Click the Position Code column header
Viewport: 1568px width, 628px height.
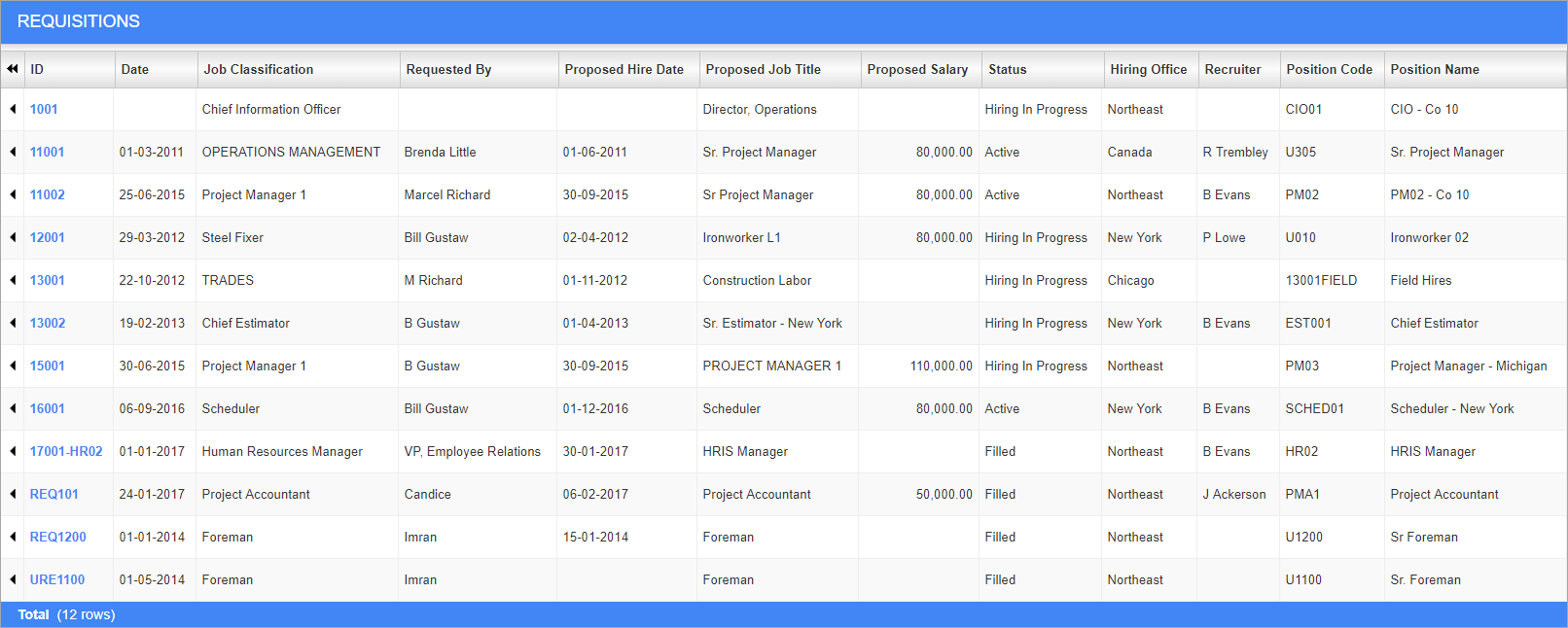tap(1329, 69)
